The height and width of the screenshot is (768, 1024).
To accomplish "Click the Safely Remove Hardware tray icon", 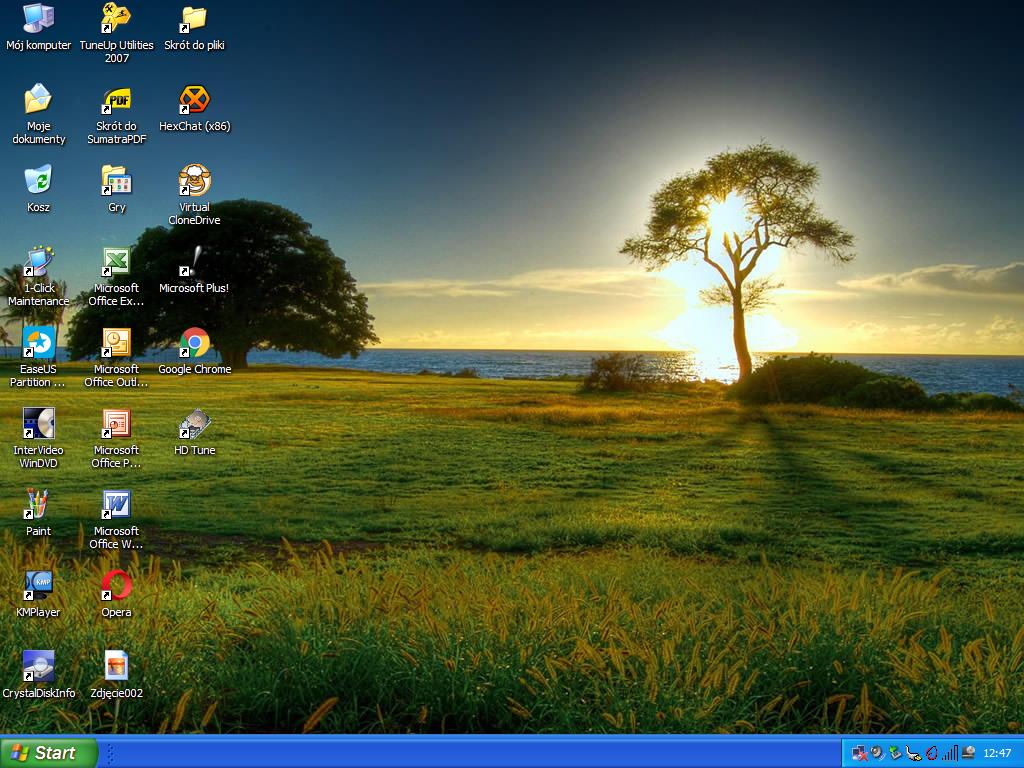I will 895,753.
